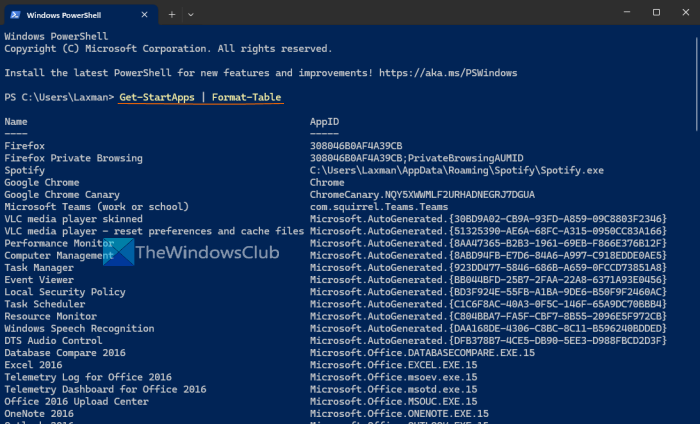This screenshot has height=424, width=700.
Task: Click the PS C:\Users\Laxman prompt
Action: pyautogui.click(x=57, y=97)
